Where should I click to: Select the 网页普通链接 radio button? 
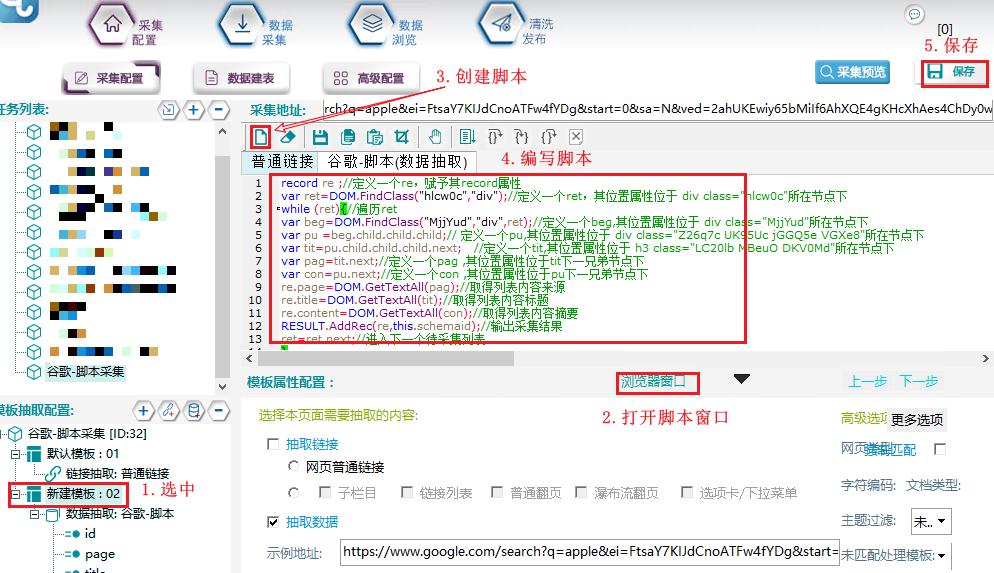[x=294, y=467]
